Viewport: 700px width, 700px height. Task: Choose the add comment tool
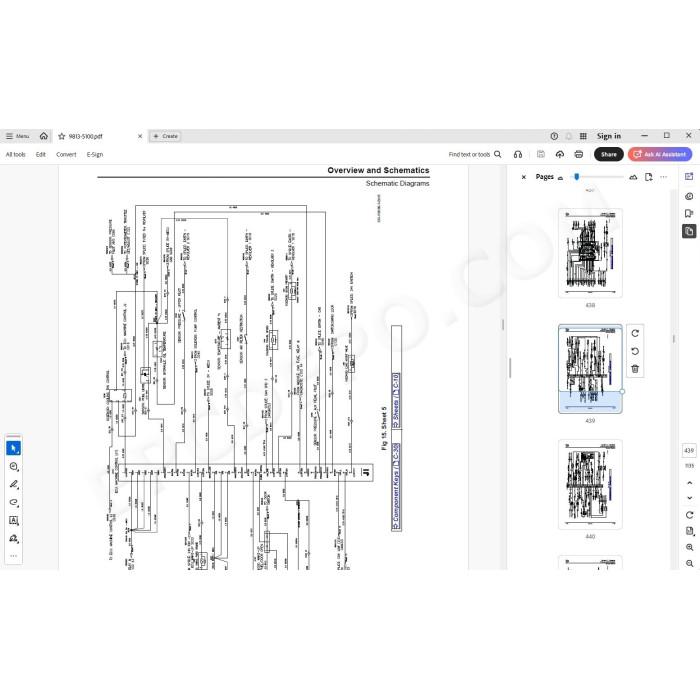13,467
